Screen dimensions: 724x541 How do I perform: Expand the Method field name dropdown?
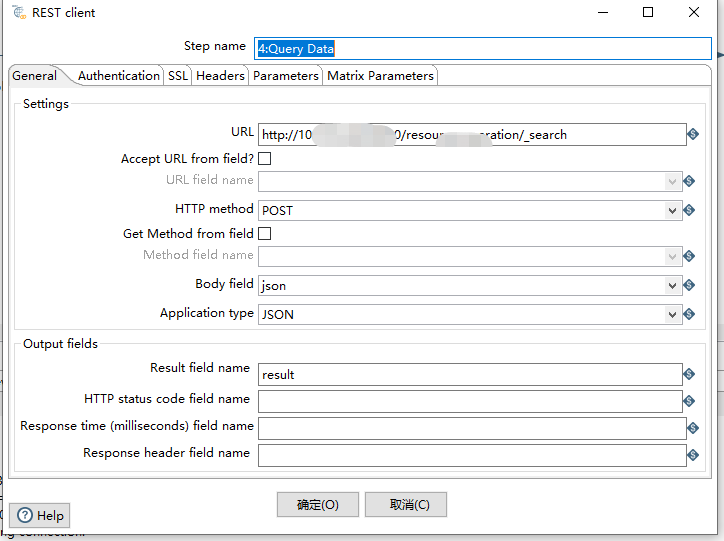point(672,256)
